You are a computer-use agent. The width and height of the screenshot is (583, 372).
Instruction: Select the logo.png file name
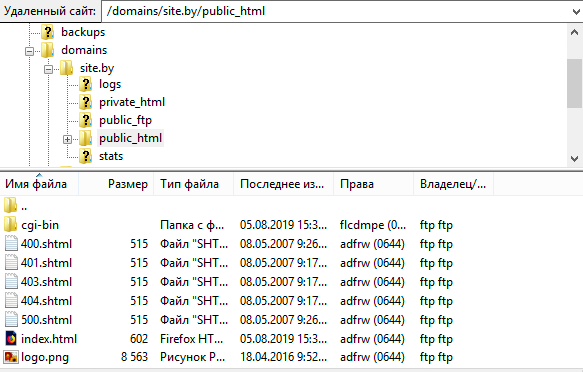[x=45, y=357]
